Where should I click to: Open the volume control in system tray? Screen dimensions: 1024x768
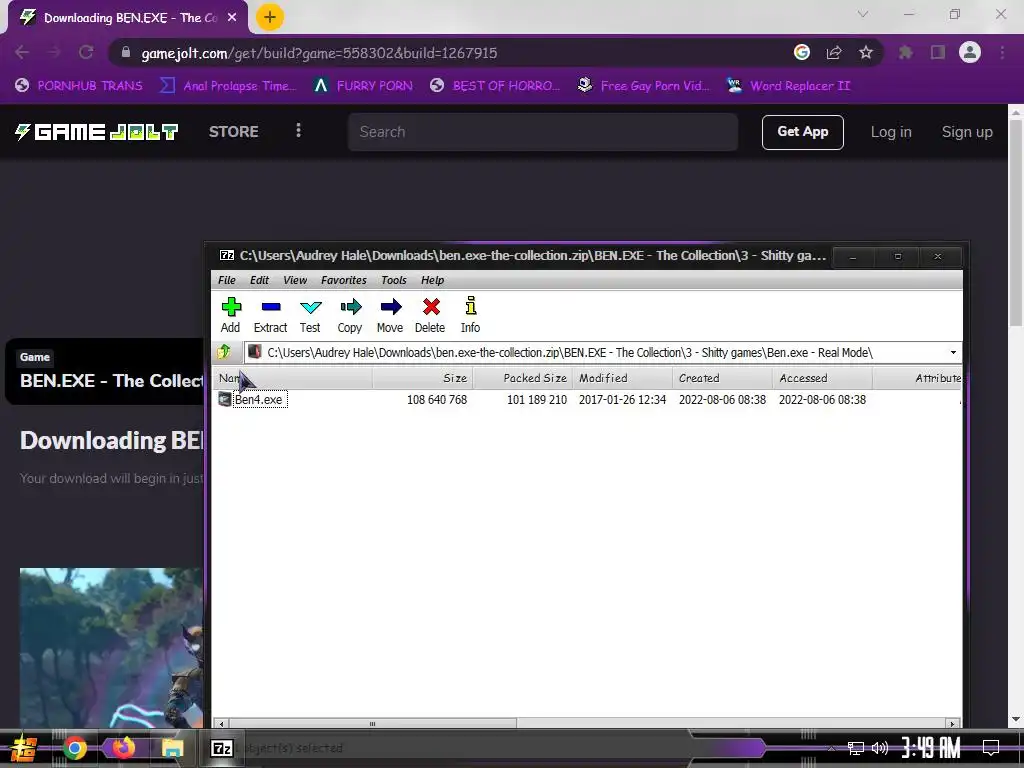pos(880,748)
